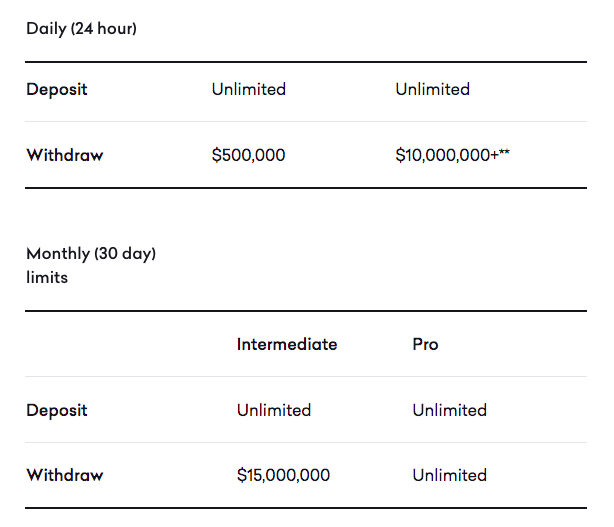Select the Pro column header

pyautogui.click(x=425, y=344)
